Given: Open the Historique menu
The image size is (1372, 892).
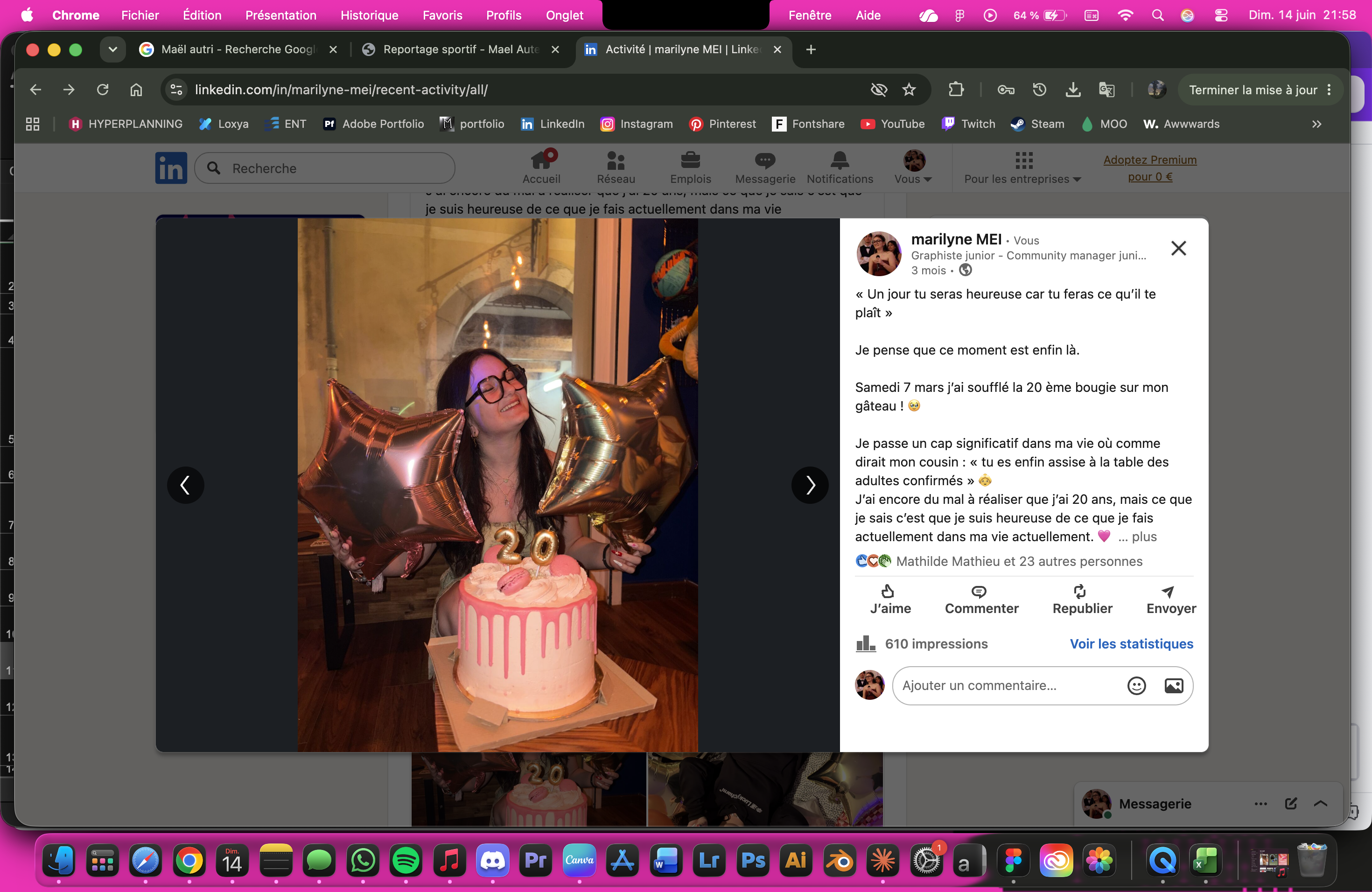Looking at the screenshot, I should 370,15.
